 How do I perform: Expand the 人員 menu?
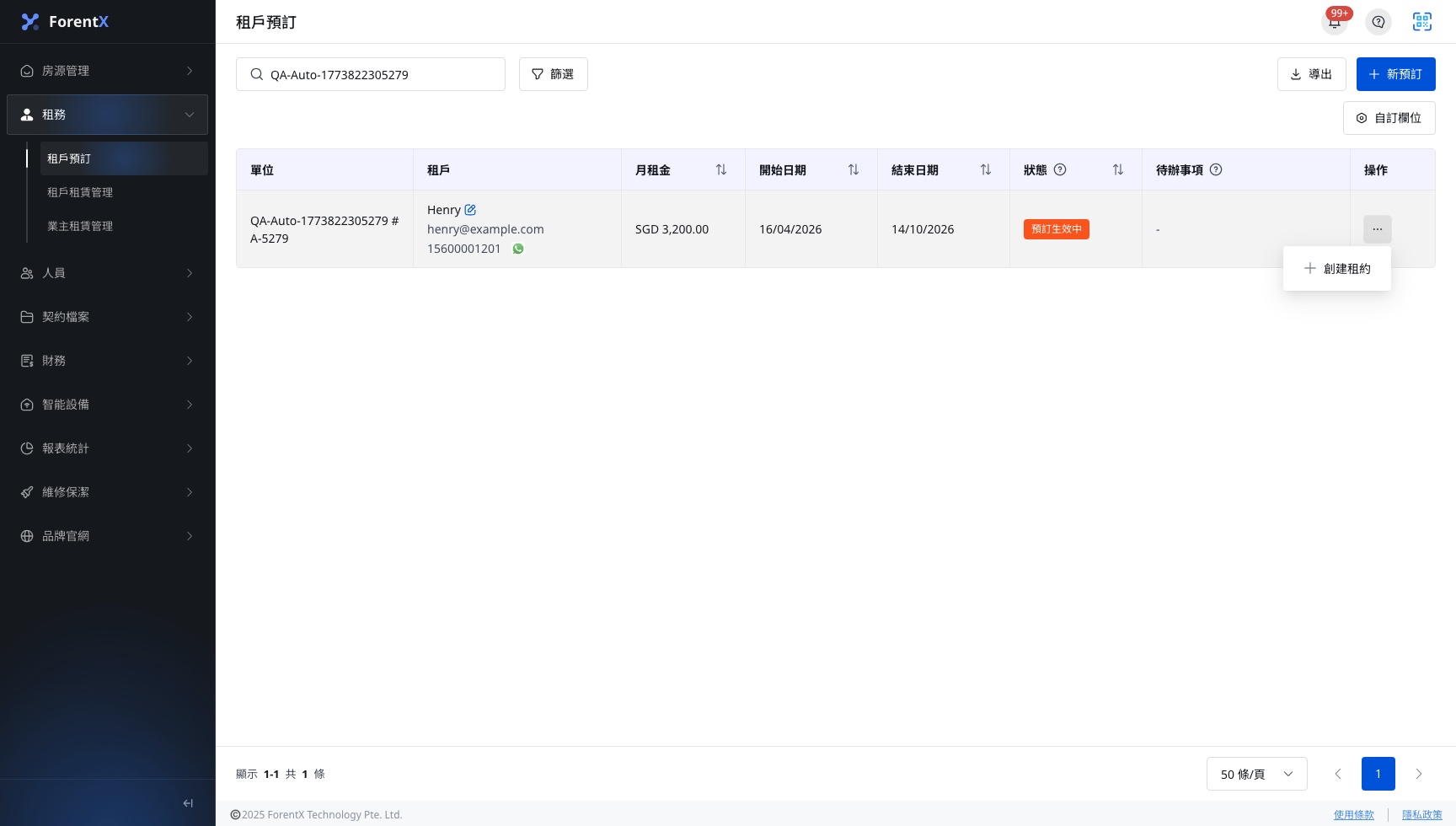[x=108, y=273]
